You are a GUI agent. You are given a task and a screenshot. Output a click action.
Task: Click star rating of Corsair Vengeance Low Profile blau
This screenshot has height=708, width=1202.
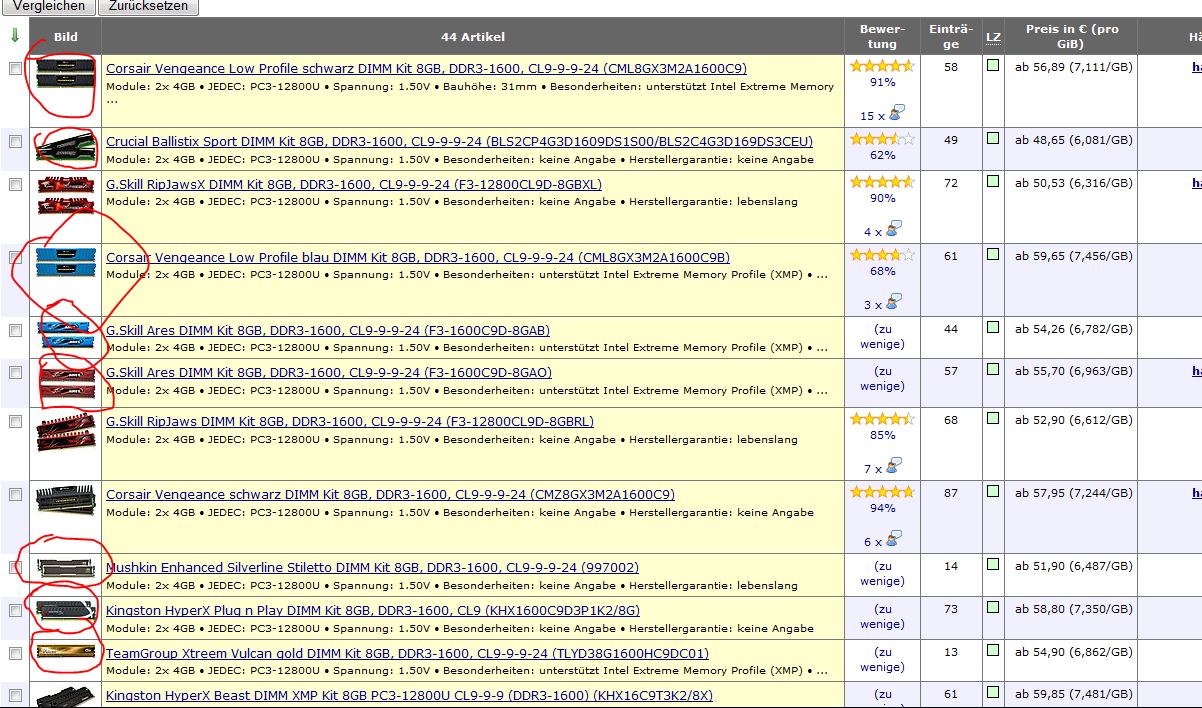click(x=882, y=256)
